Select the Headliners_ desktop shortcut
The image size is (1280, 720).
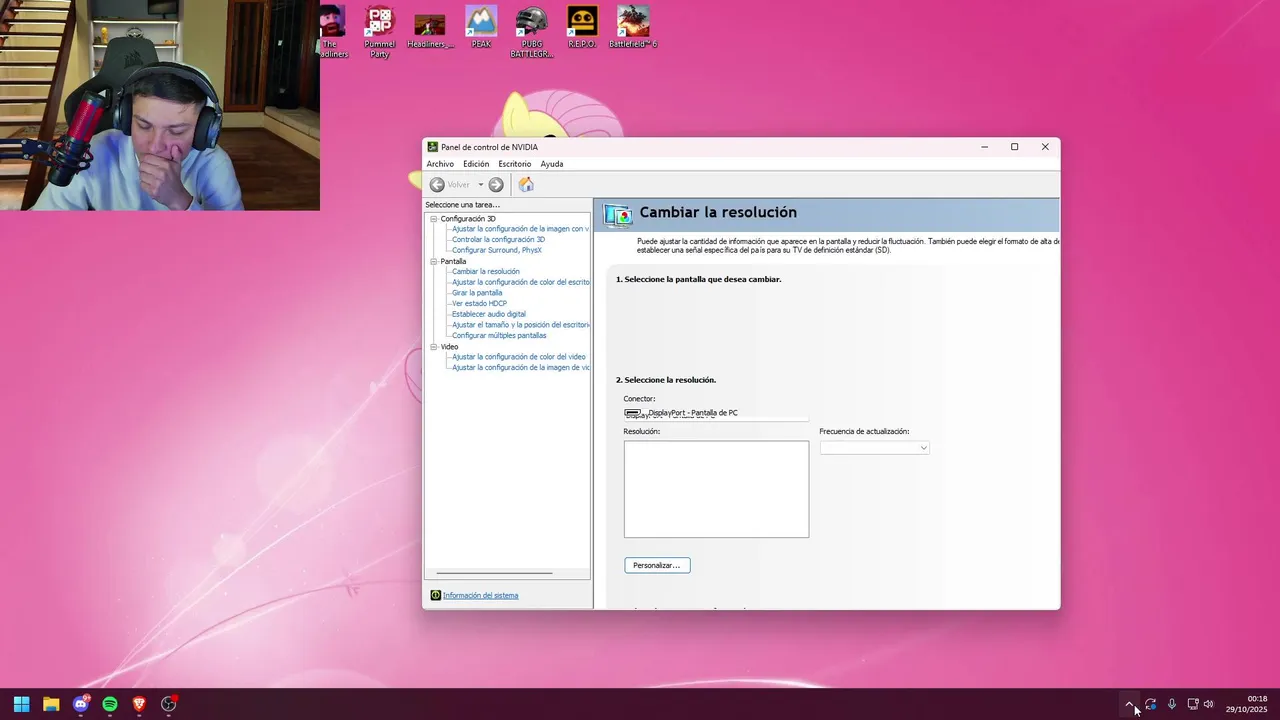(x=430, y=29)
